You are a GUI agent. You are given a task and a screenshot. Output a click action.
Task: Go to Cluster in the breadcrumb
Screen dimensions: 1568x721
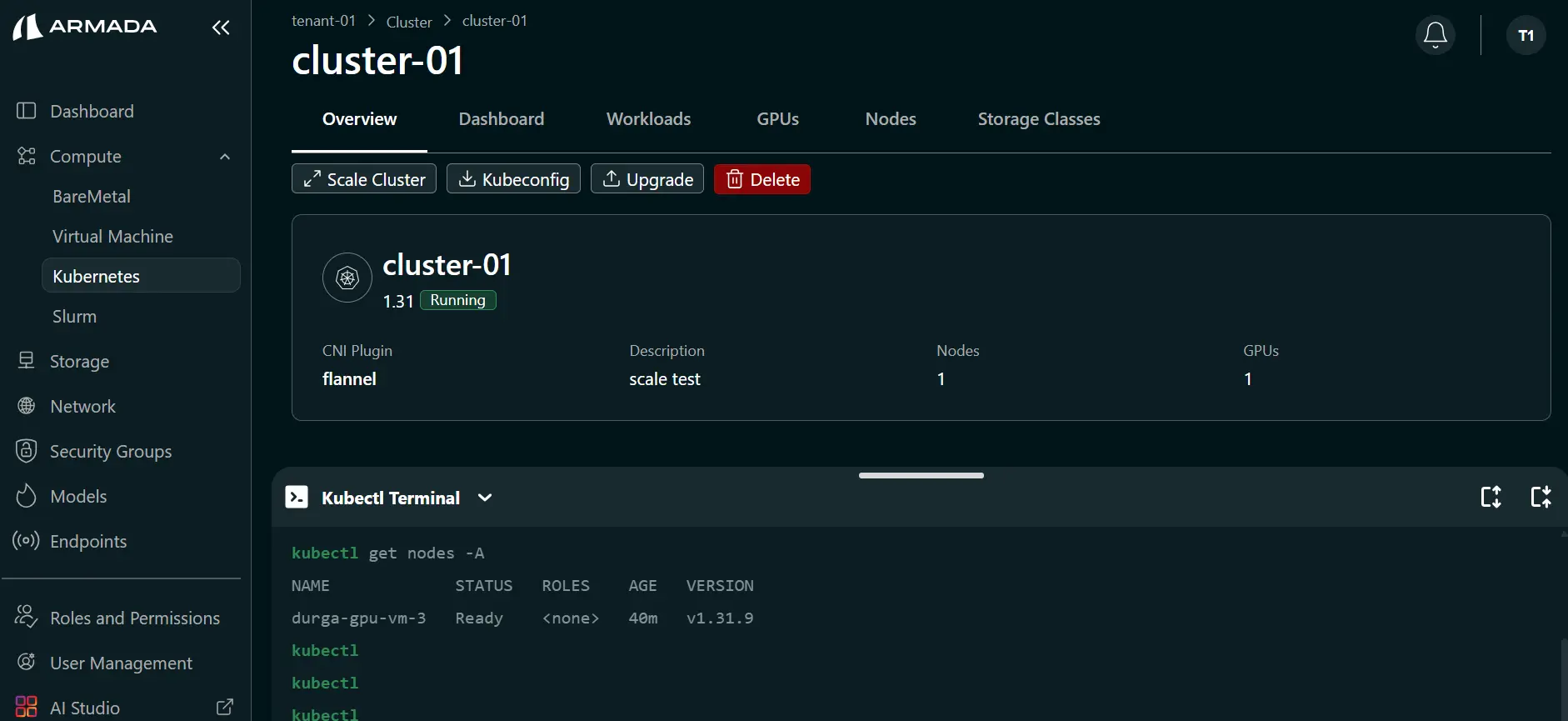[409, 22]
